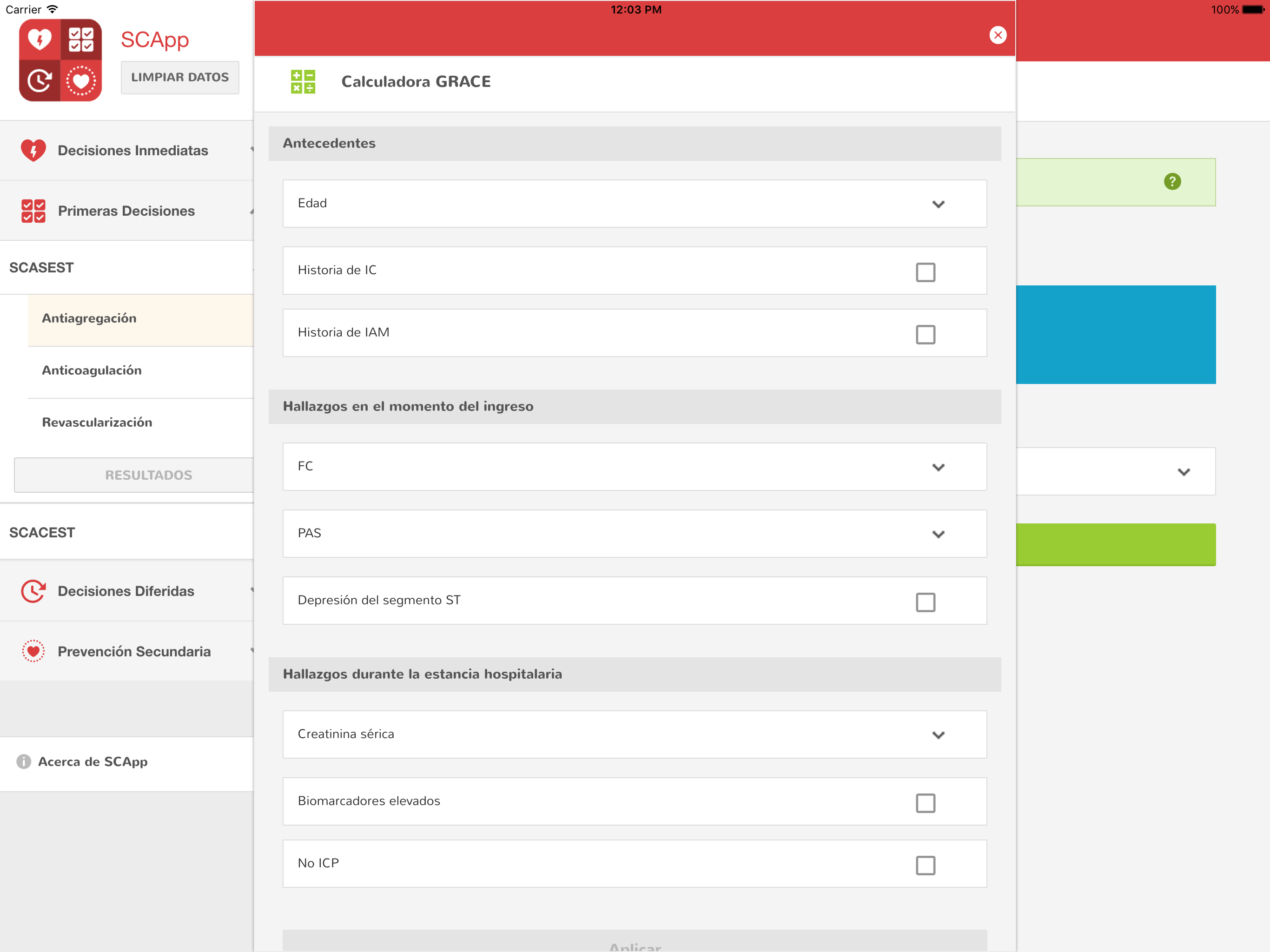Click the green question mark help icon
The width and height of the screenshot is (1270, 952).
(1172, 181)
